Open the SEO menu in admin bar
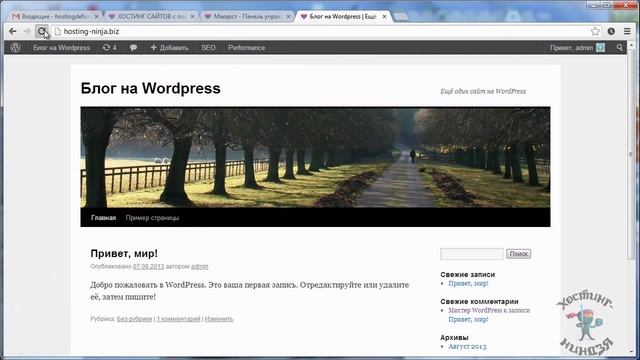Screen dimensions: 640x360 (208, 48)
